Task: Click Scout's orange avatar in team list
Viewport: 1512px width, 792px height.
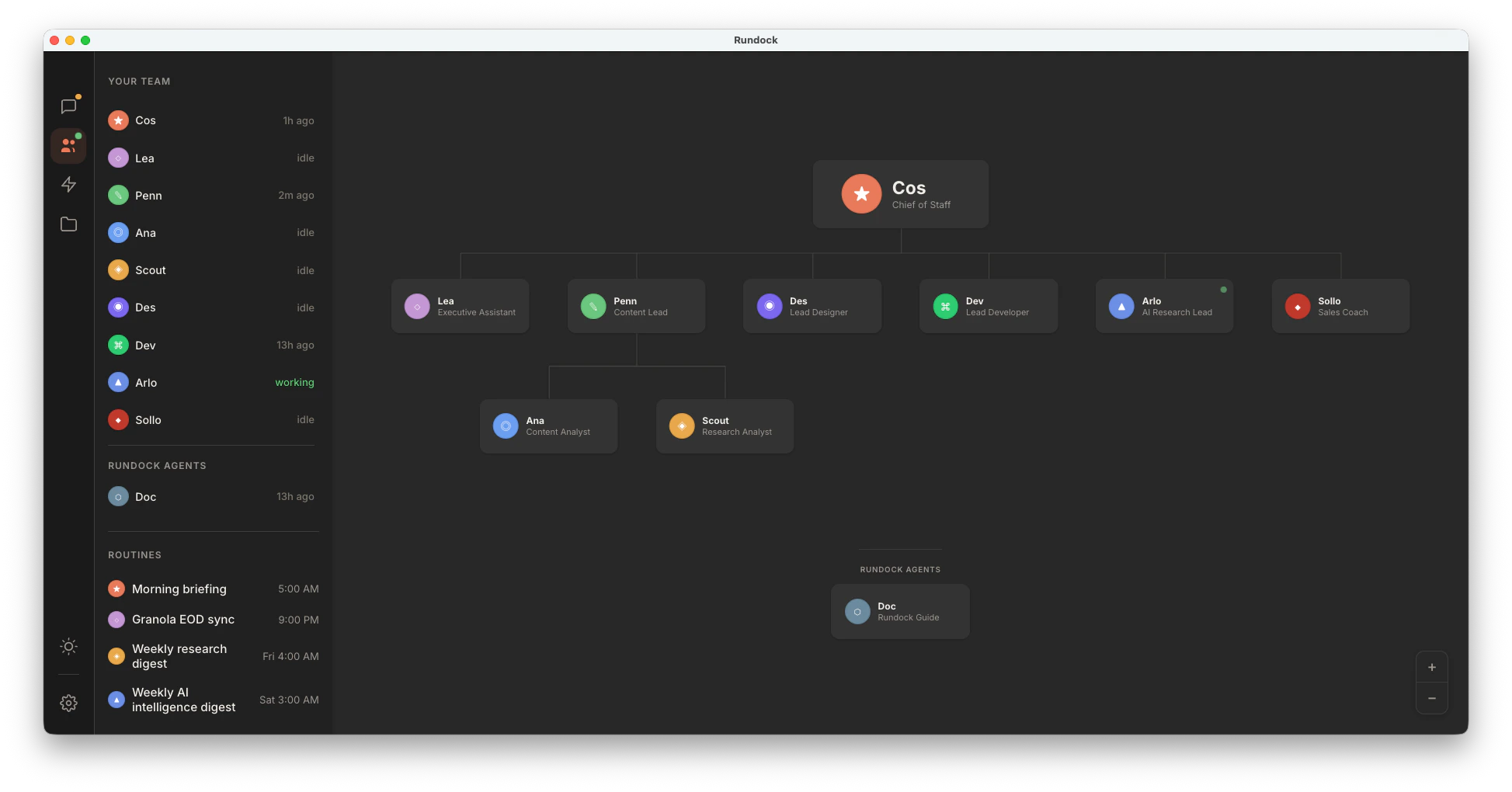Action: tap(118, 269)
